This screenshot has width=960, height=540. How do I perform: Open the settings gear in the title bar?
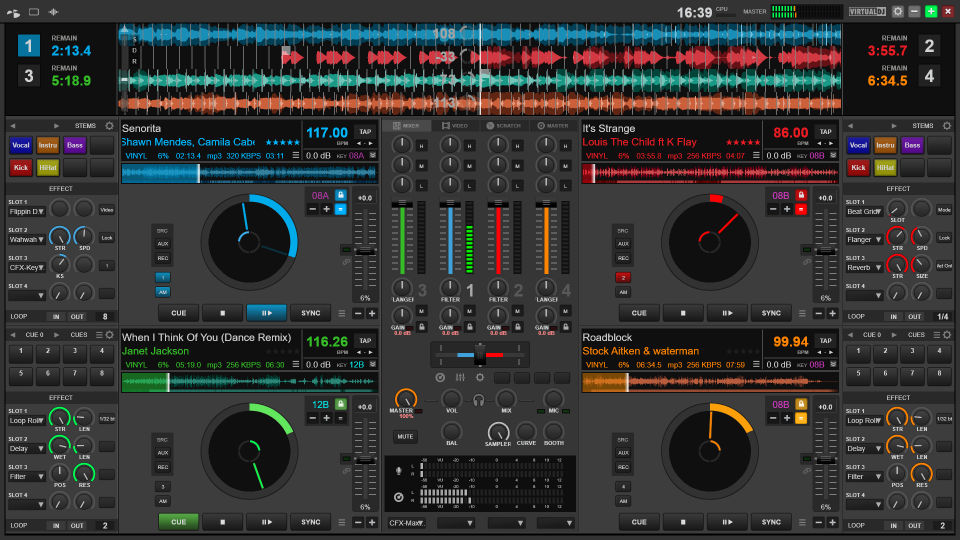[898, 12]
